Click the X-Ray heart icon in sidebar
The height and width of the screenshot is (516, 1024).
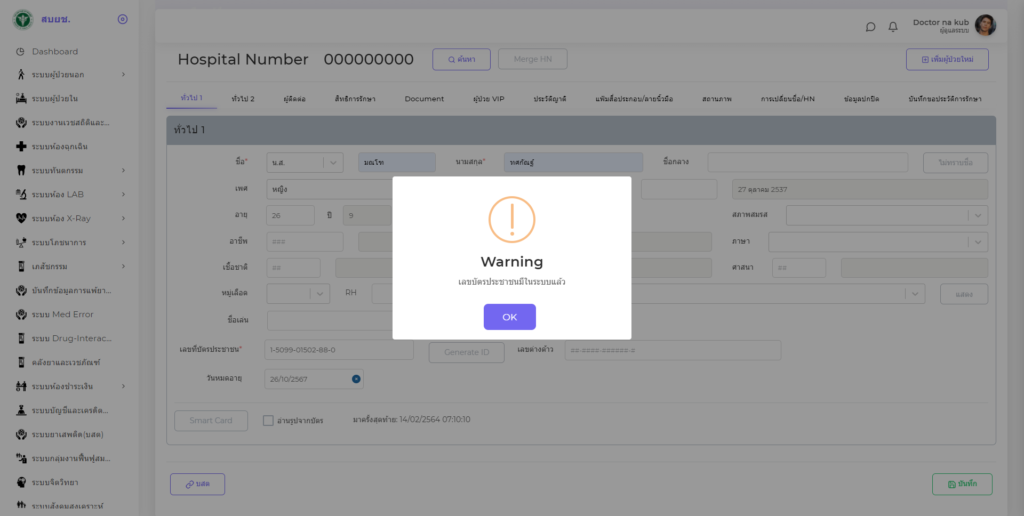click(21, 218)
